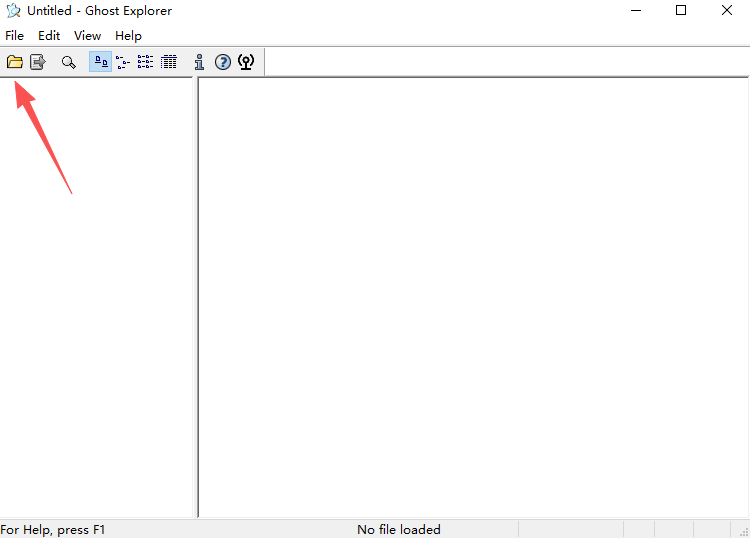Open the Help menu

[x=128, y=36]
